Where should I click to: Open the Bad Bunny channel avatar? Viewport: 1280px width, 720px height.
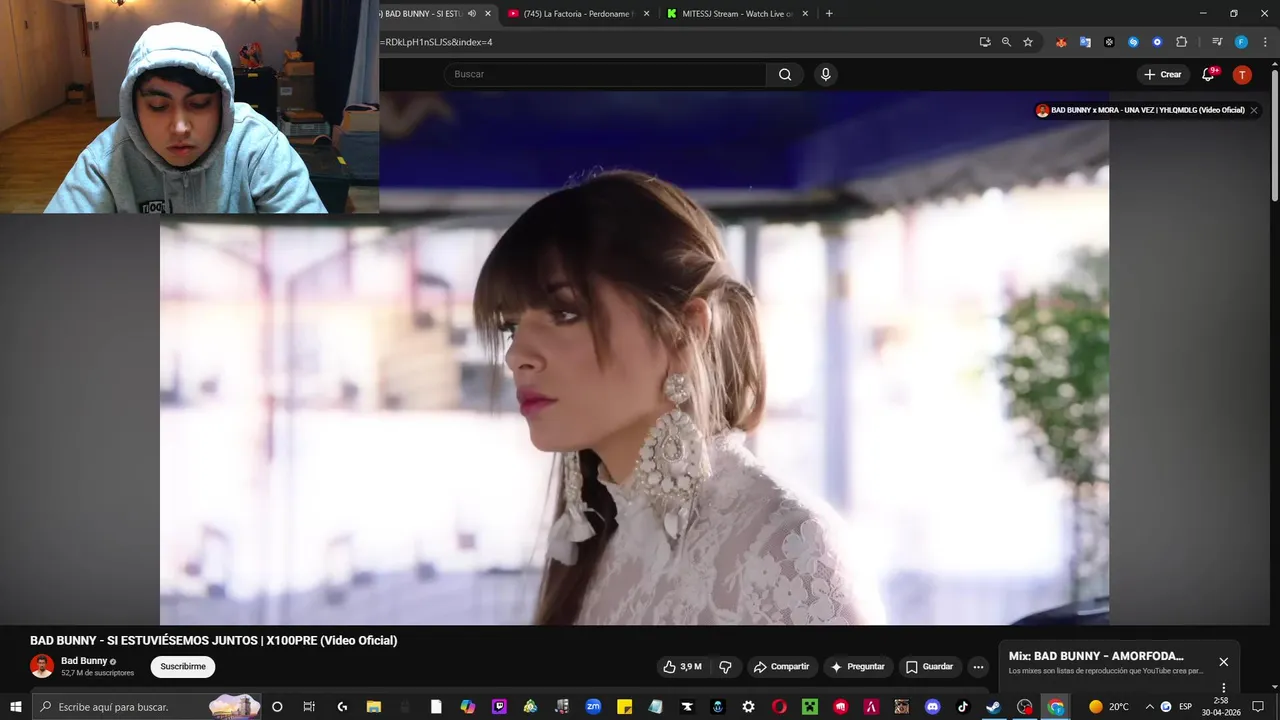pos(42,666)
